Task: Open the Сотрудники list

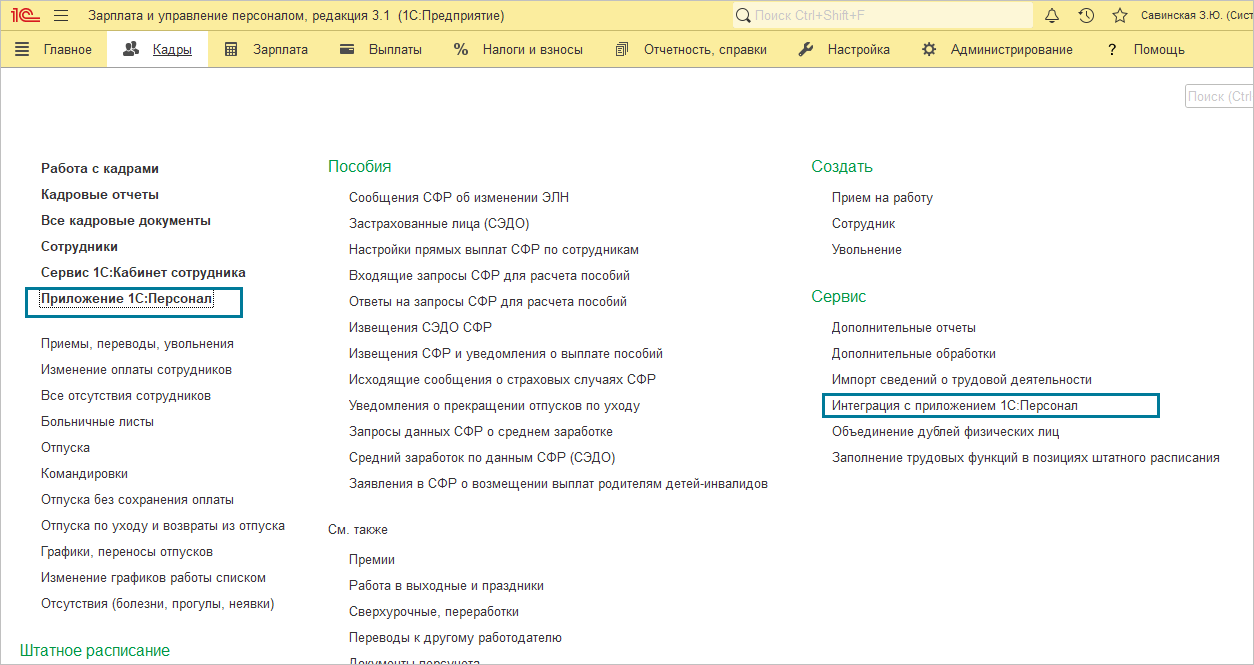Action: [79, 247]
